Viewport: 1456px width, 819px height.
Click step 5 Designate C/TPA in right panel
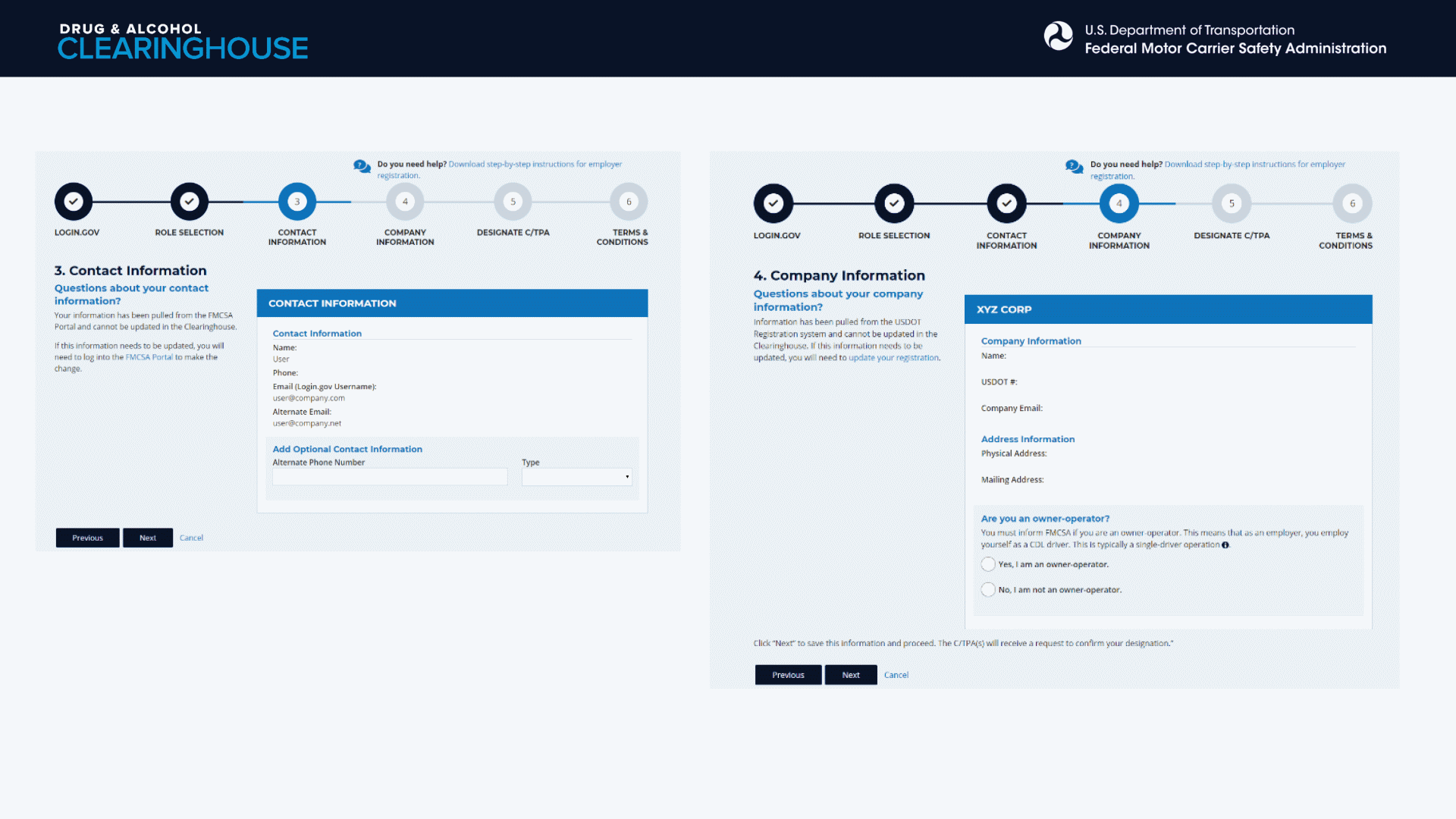coord(1232,203)
